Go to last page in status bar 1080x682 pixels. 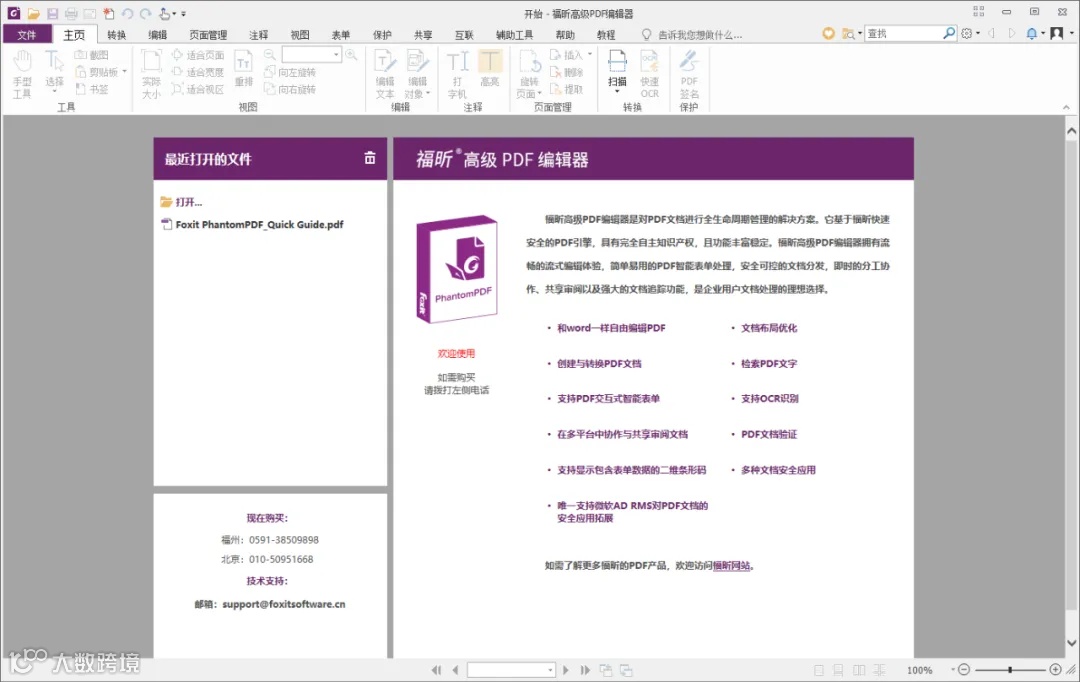(585, 670)
